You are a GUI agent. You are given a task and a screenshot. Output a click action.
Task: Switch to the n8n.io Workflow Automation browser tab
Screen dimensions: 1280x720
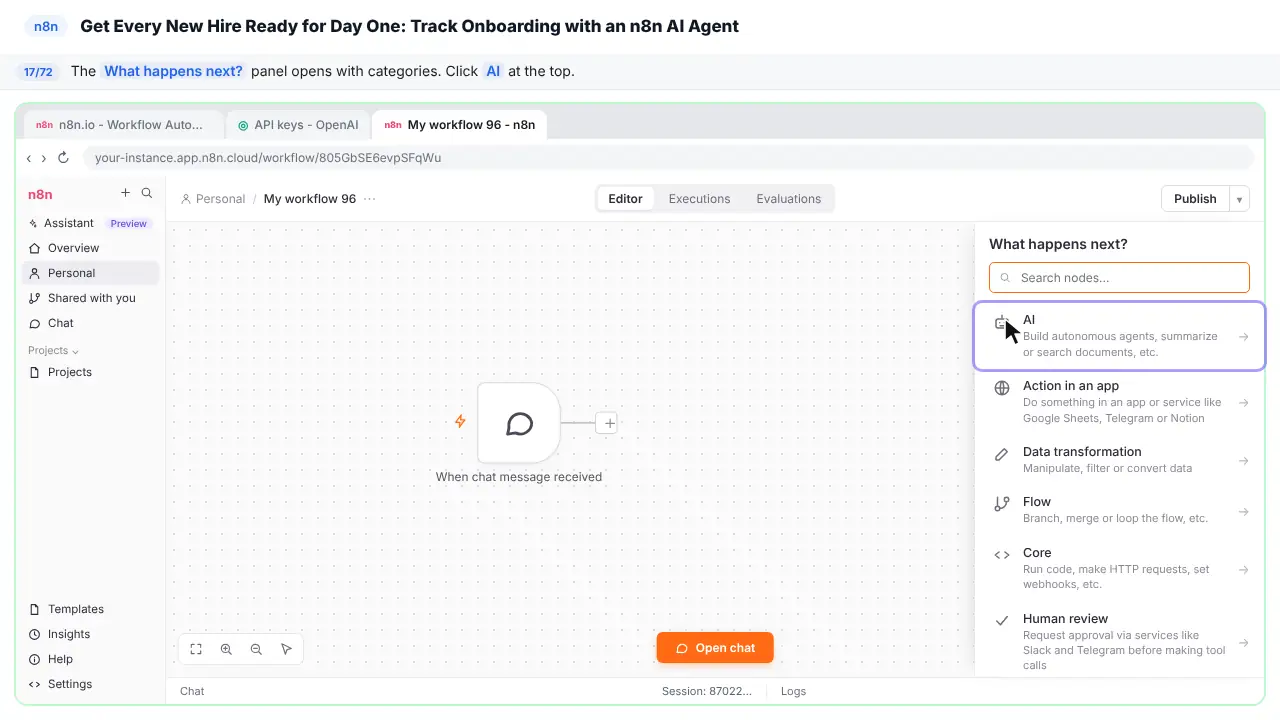(x=124, y=125)
